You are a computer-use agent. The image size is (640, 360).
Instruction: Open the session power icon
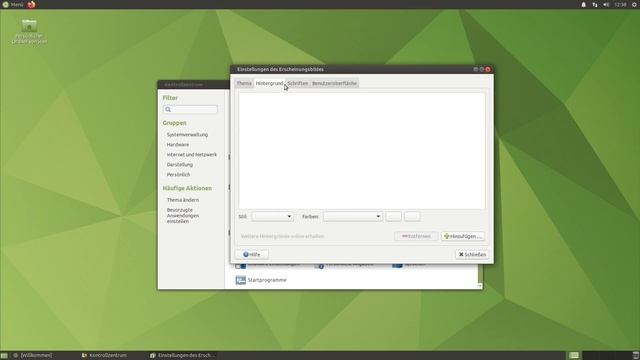635,4
